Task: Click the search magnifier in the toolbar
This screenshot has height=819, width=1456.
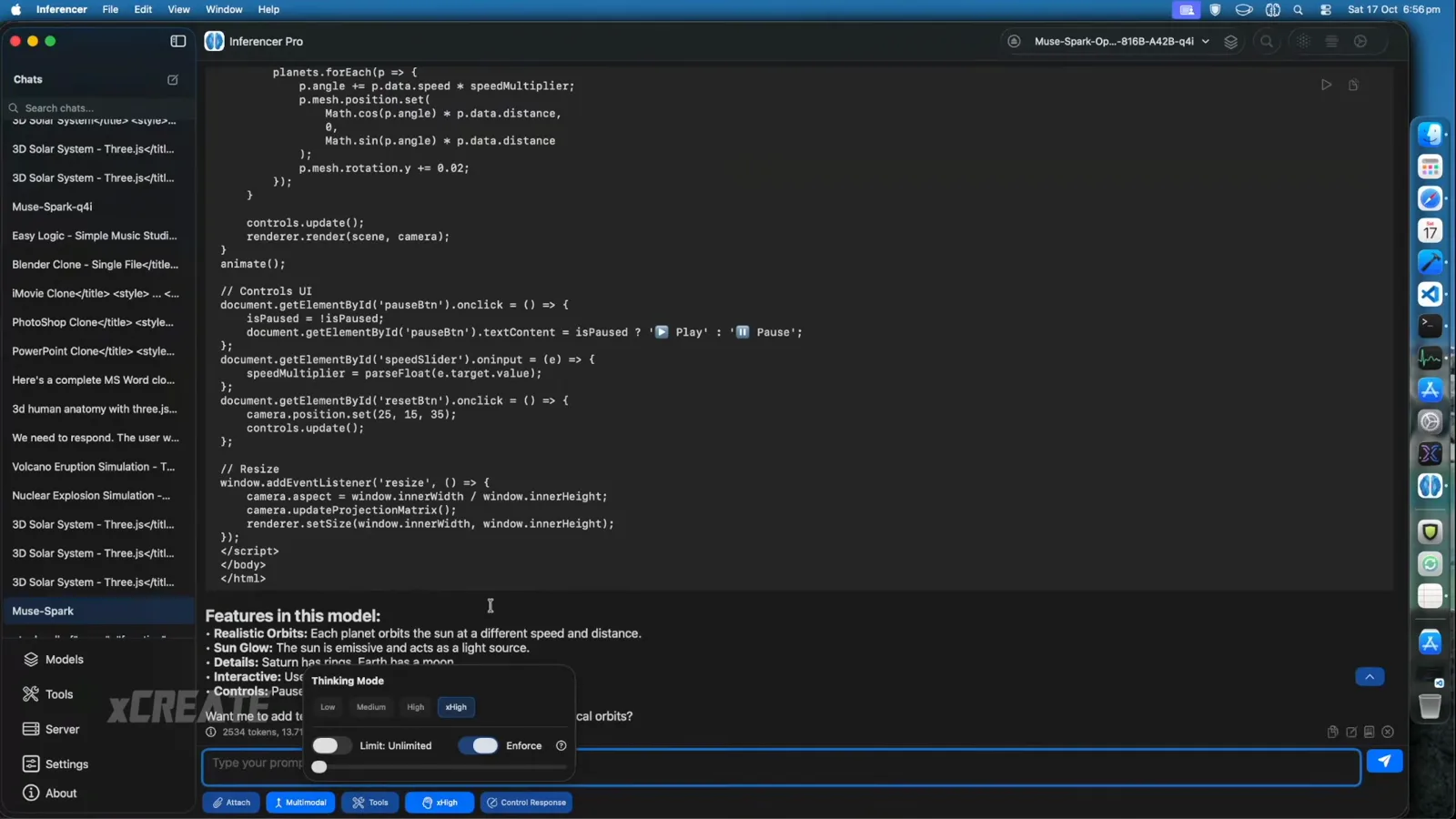Action: (x=1267, y=42)
